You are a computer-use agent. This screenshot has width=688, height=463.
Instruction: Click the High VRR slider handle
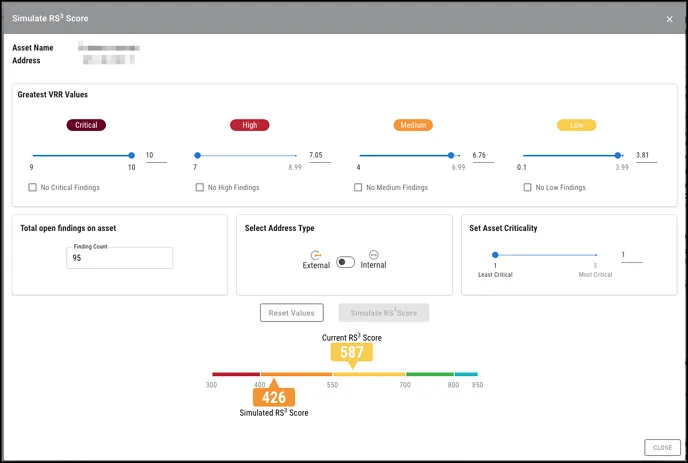point(197,155)
